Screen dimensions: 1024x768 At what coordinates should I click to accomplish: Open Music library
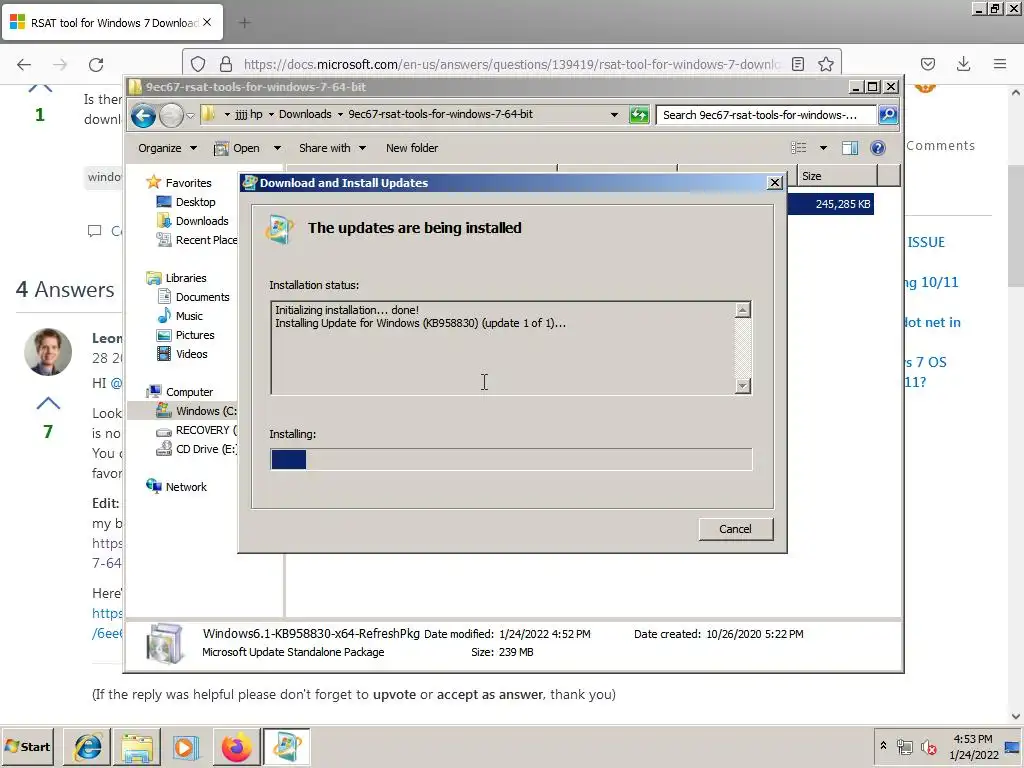point(180,316)
